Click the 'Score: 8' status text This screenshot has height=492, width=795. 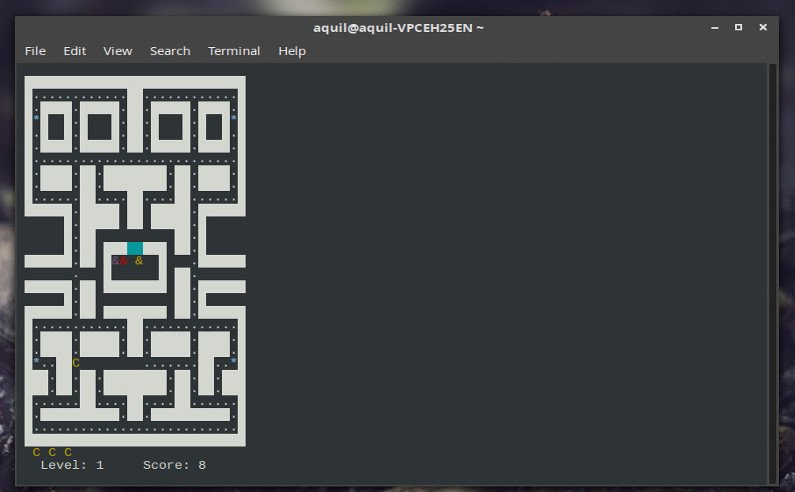click(174, 465)
